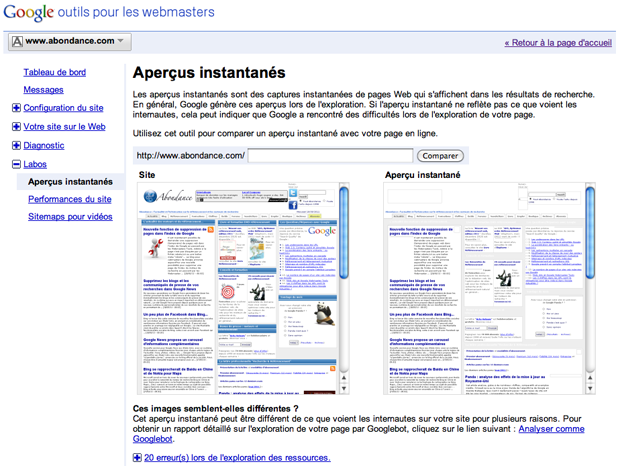The width and height of the screenshot is (620, 466).
Task: Open Tableau de bord in the sidebar
Action: [55, 72]
